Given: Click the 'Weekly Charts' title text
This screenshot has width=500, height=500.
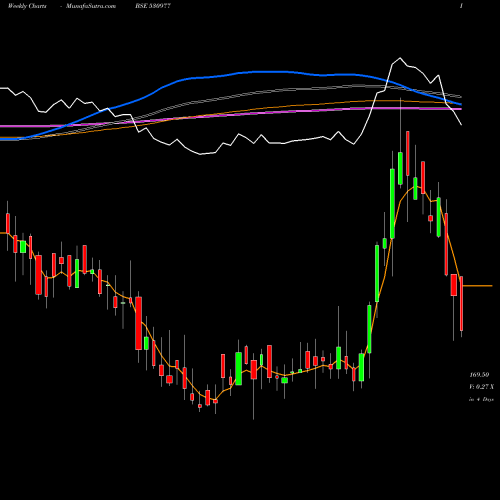Looking at the screenshot, I should pos(27,6).
